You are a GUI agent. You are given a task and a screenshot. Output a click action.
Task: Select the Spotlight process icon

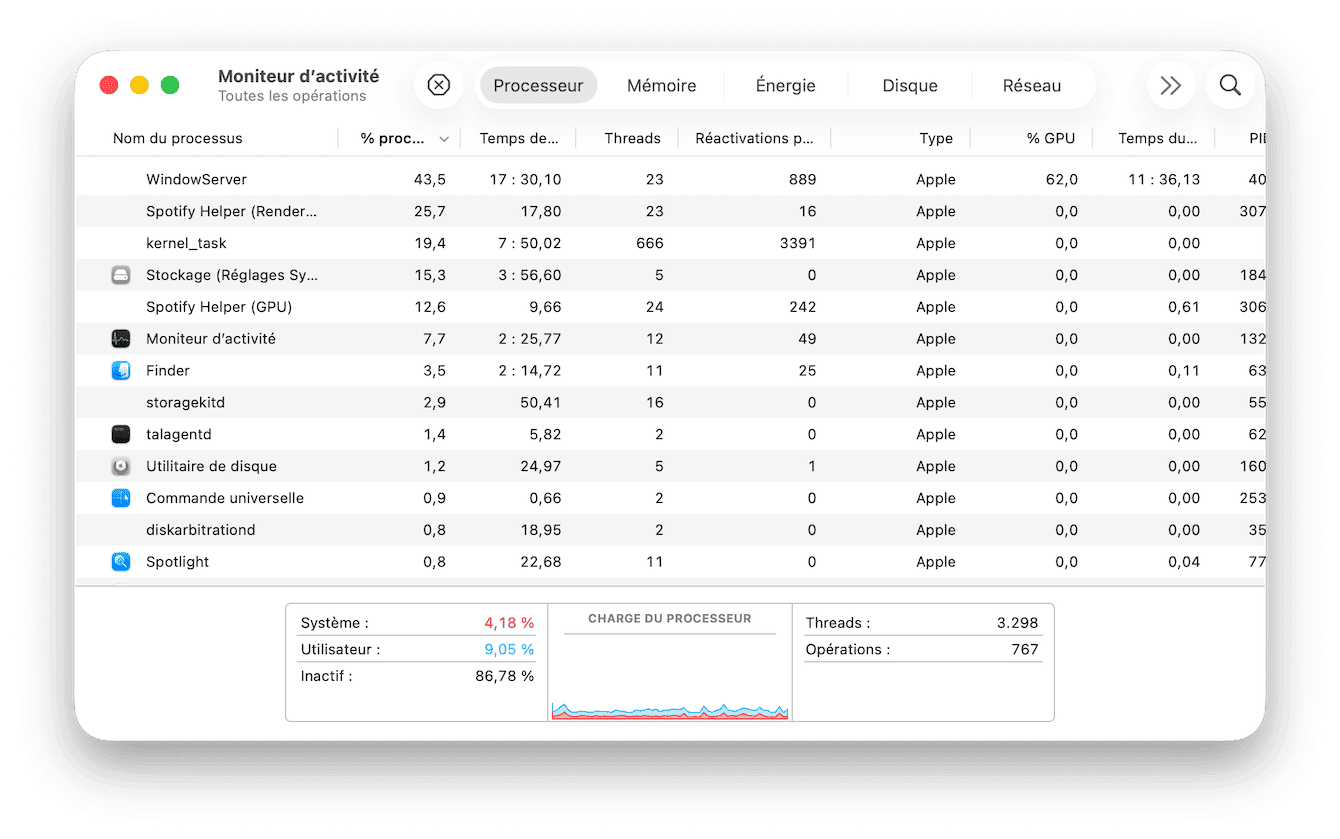point(120,561)
